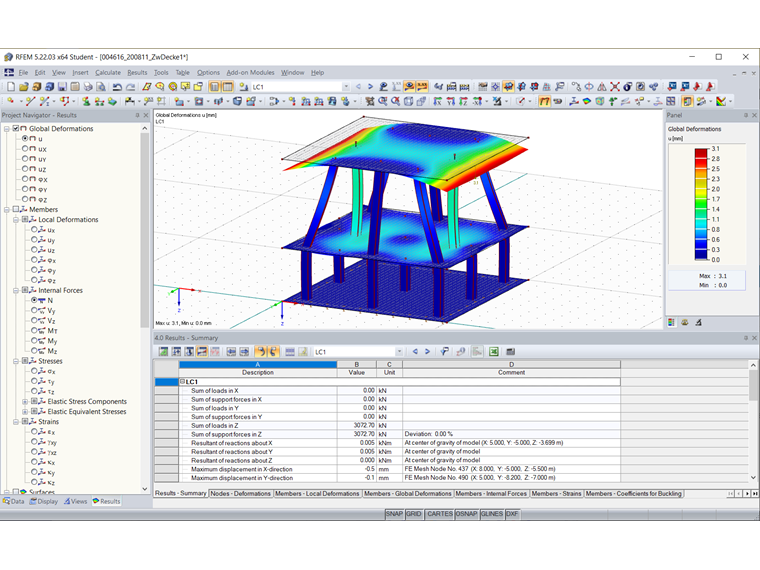The image size is (760, 570).
Task: Switch to the Members - Internal Forces tab
Action: [491, 493]
